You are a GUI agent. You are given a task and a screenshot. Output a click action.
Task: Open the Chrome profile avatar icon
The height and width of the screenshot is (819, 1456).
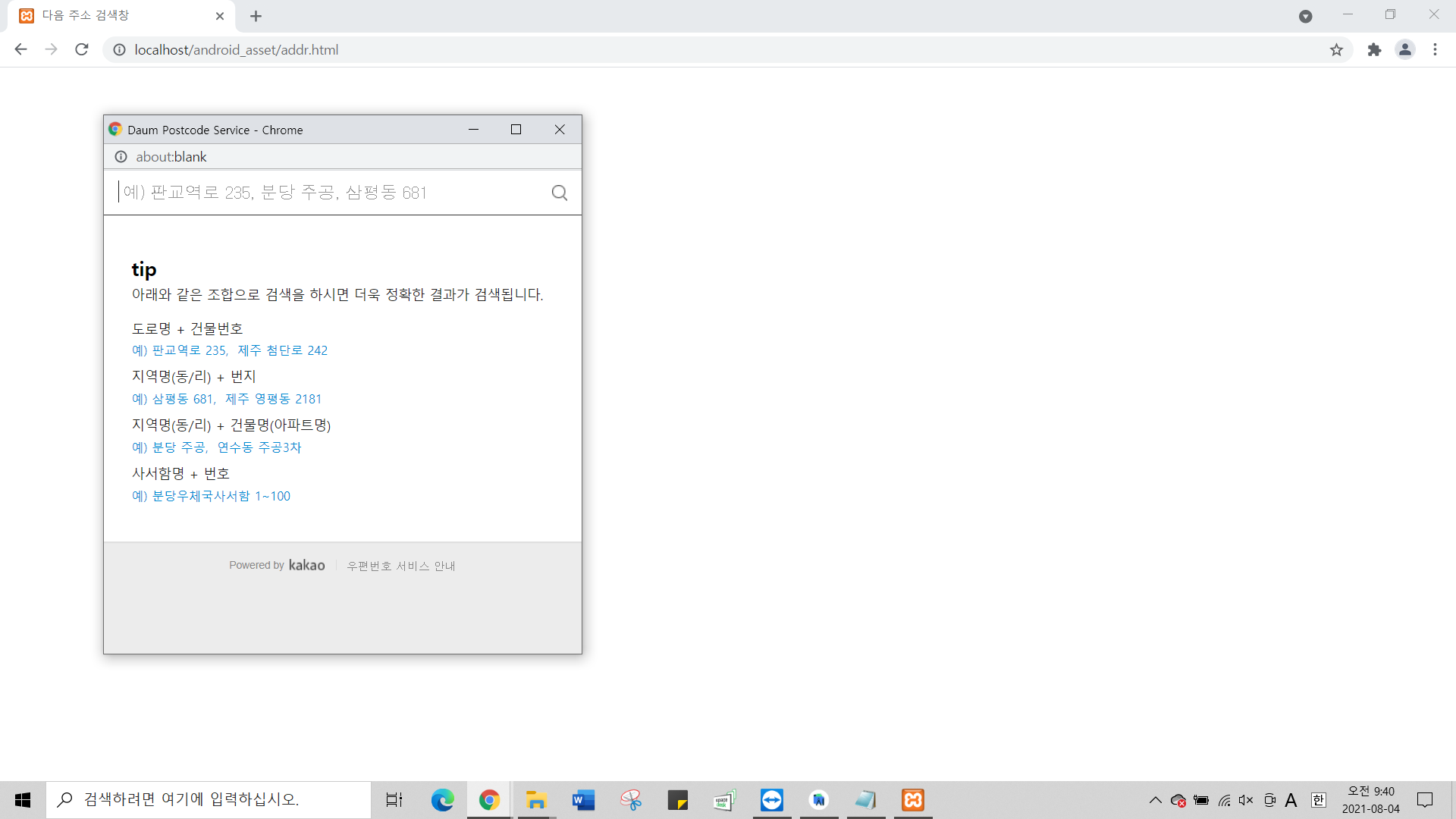pos(1404,50)
